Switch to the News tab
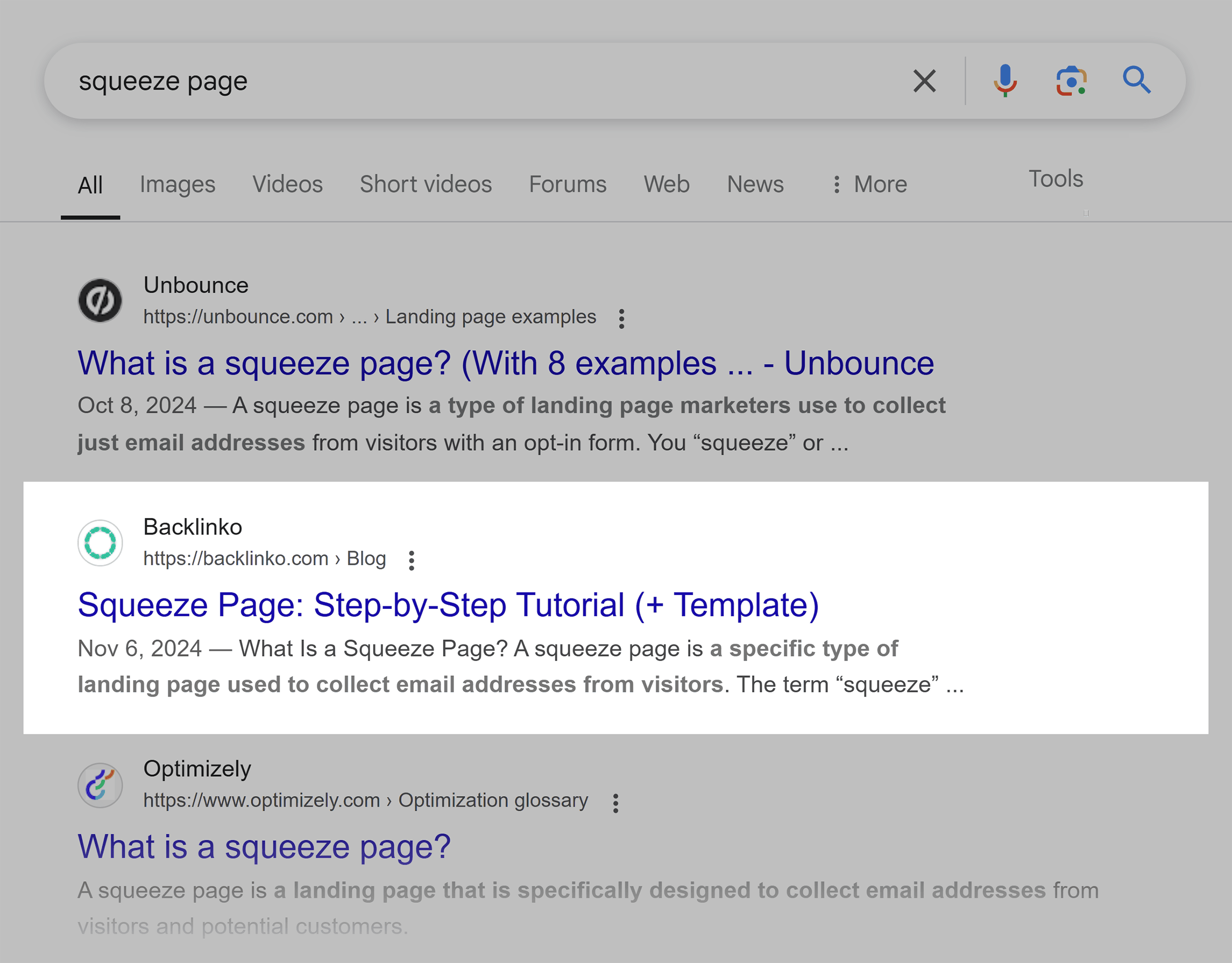Screen dimensions: 1232x963 [x=755, y=184]
